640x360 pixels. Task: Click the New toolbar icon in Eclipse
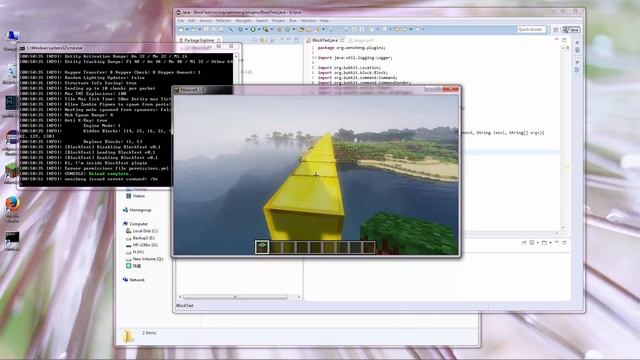click(181, 29)
